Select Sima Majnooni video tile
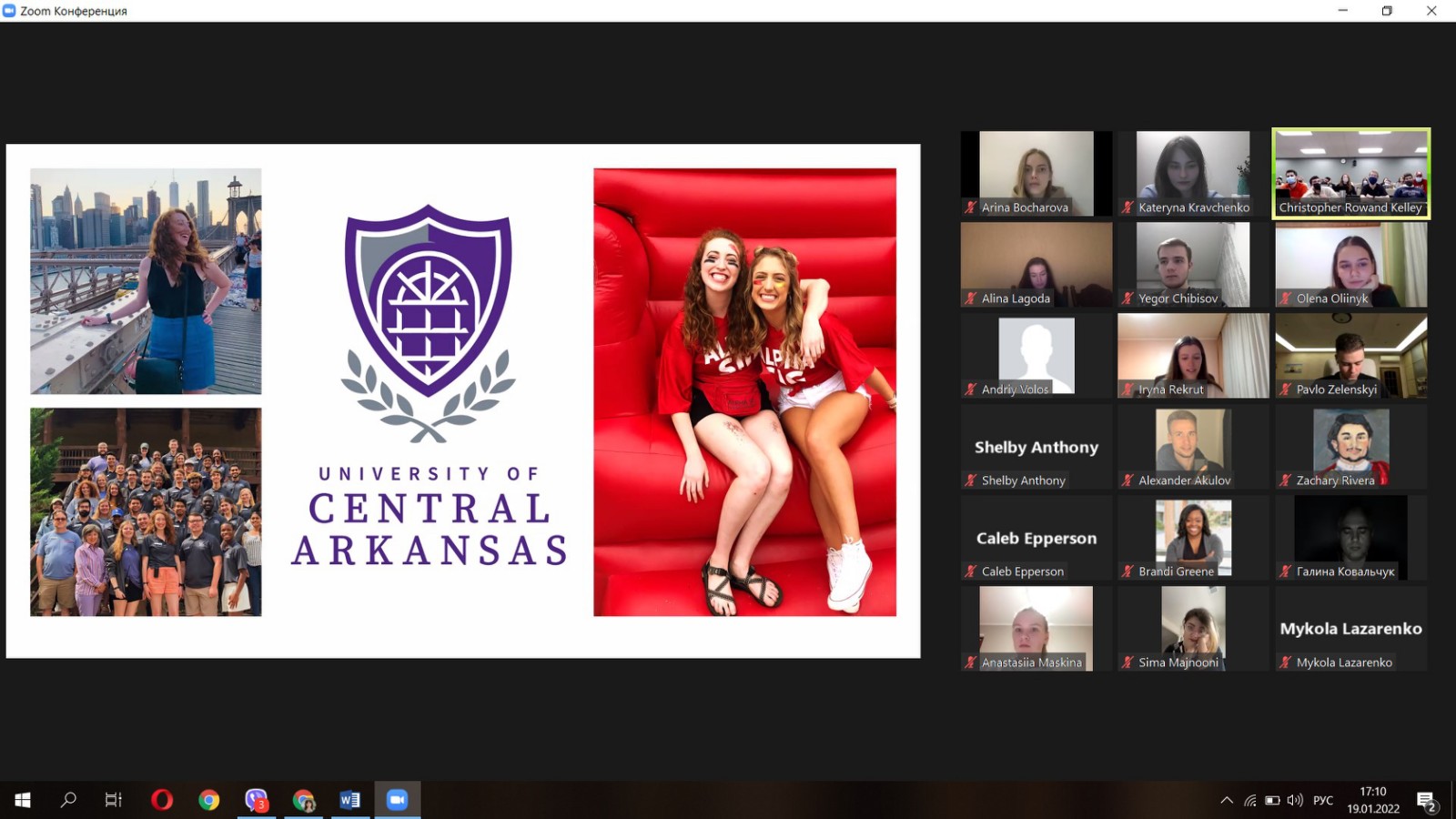 [x=1193, y=629]
